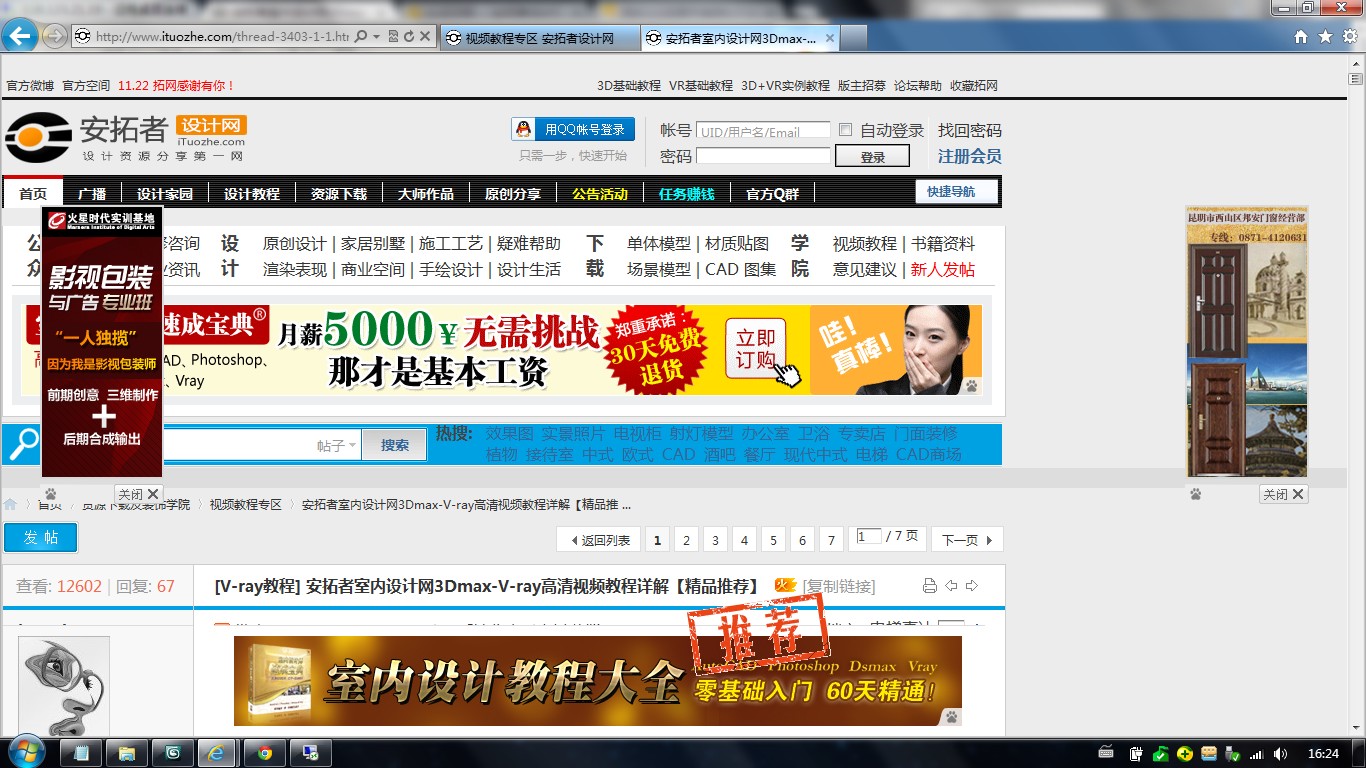This screenshot has height=768, width=1366.
Task: Select the 首页 navigation tab
Action: 33,194
